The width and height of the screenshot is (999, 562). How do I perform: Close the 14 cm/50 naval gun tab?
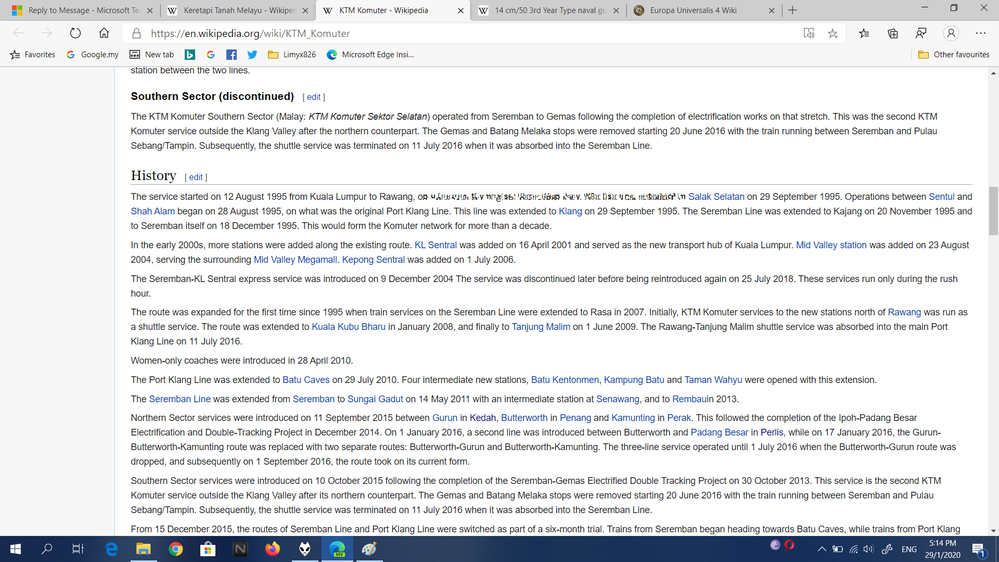616,10
